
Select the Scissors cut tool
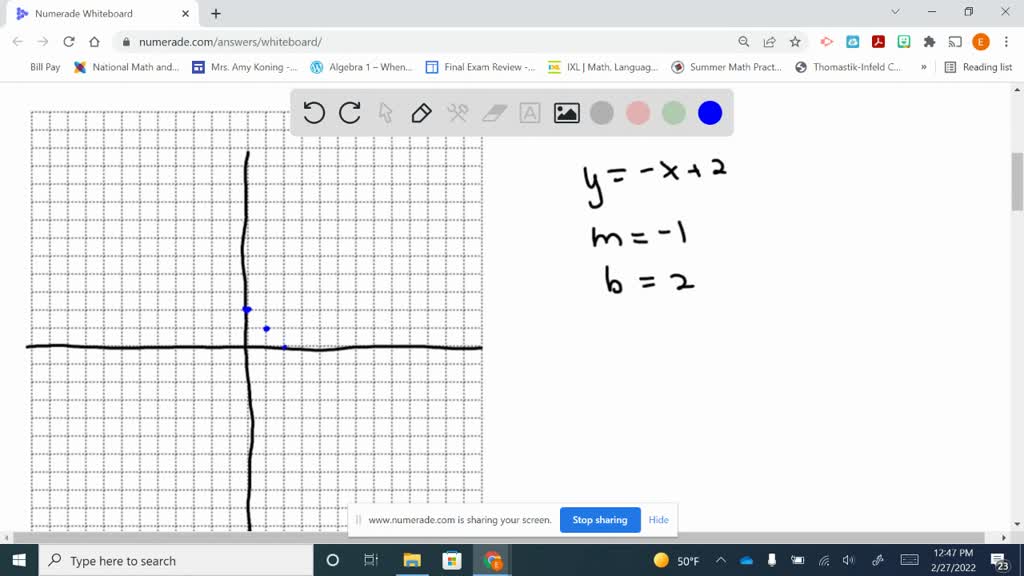[x=457, y=113]
